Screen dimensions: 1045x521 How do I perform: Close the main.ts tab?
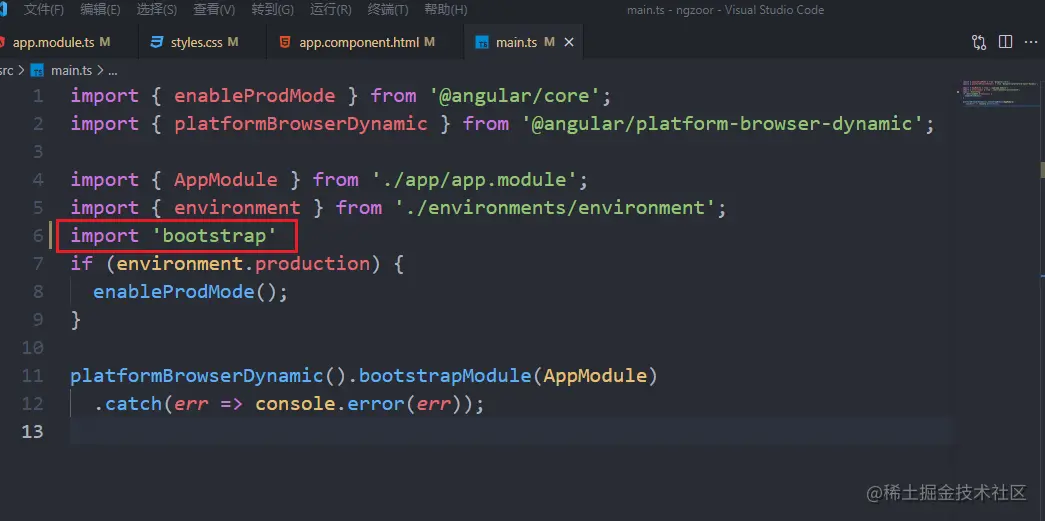568,42
